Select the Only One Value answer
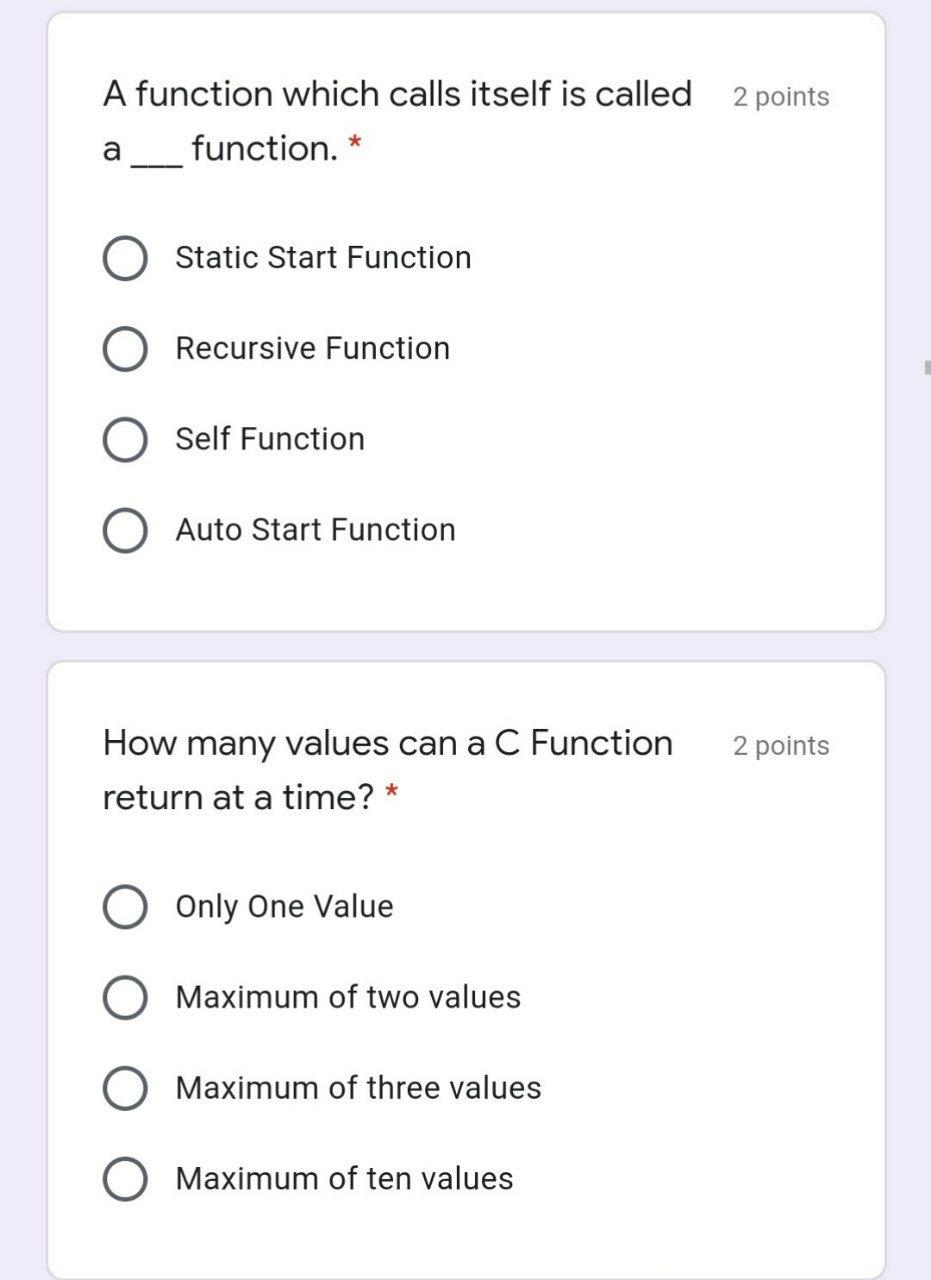This screenshot has width=931, height=1280. [x=122, y=907]
